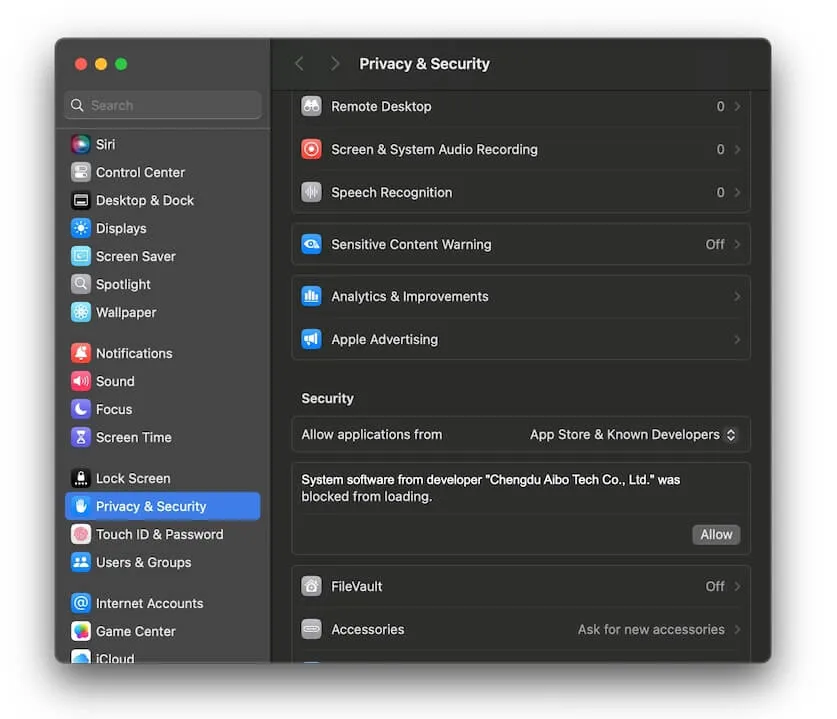This screenshot has width=837, height=719.
Task: Expand Sensitive Content Warning chevron
Action: 737,244
